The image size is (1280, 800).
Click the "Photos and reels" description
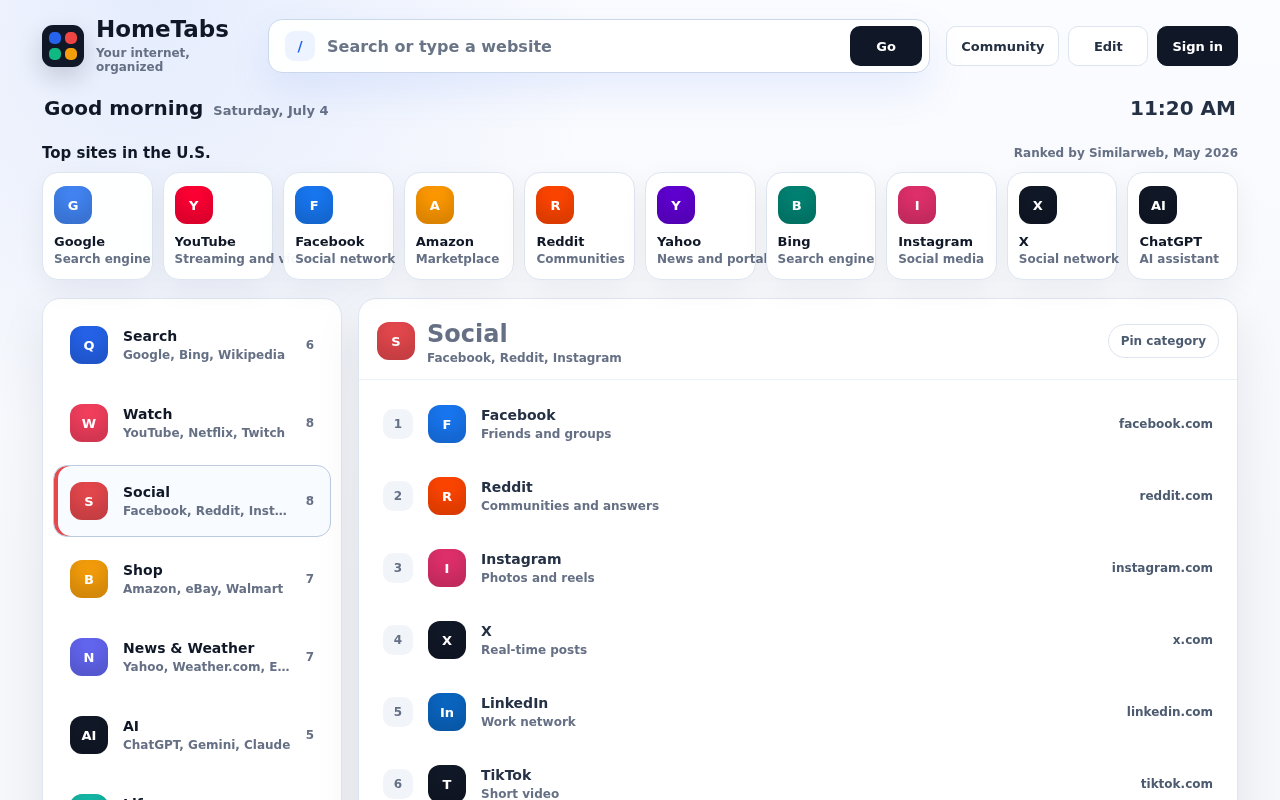coord(538,578)
